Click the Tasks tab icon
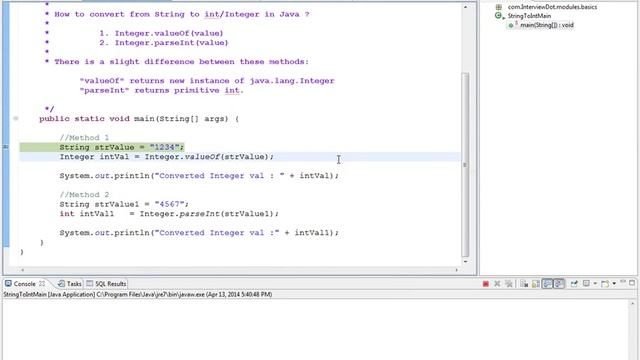640x360 pixels. pos(61,284)
